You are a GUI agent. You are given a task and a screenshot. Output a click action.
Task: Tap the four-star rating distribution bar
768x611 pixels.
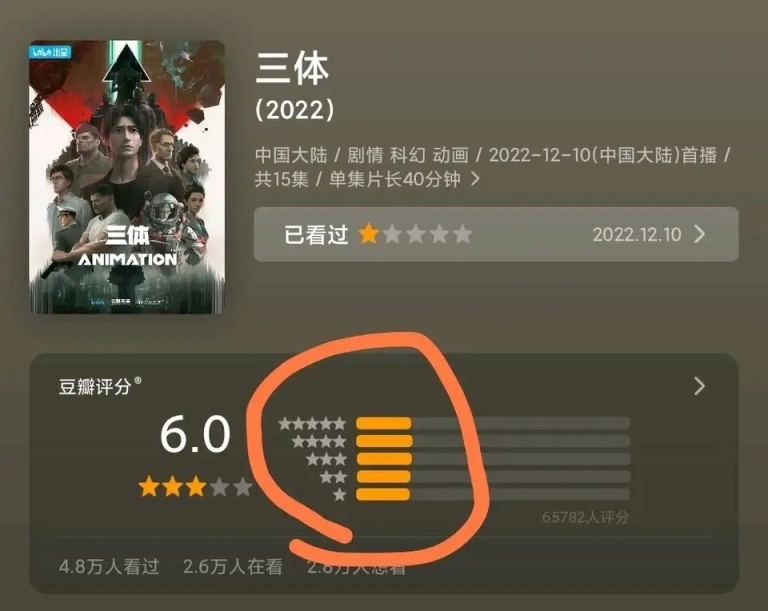(493, 441)
